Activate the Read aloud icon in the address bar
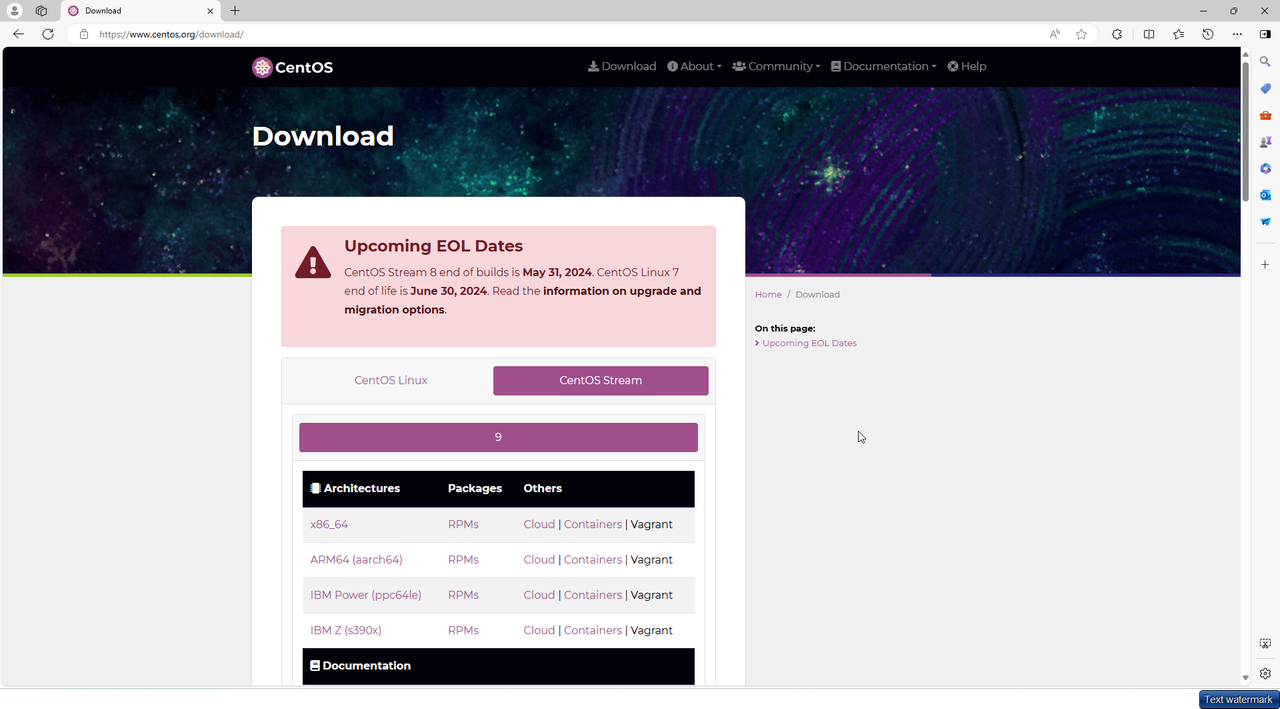 coord(1054,34)
